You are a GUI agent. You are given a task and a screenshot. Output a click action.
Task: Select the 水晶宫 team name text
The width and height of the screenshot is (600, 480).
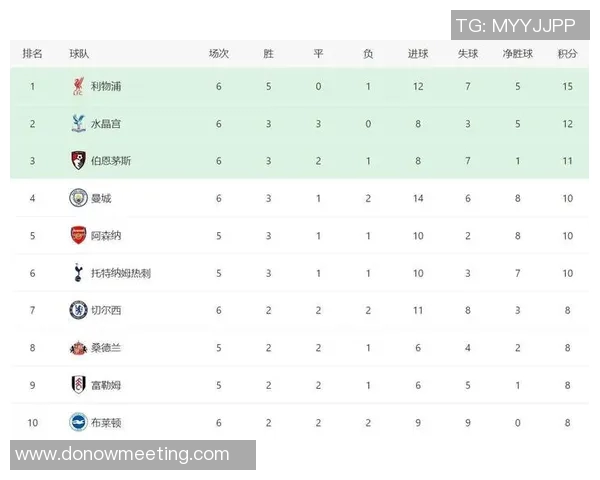pos(106,124)
